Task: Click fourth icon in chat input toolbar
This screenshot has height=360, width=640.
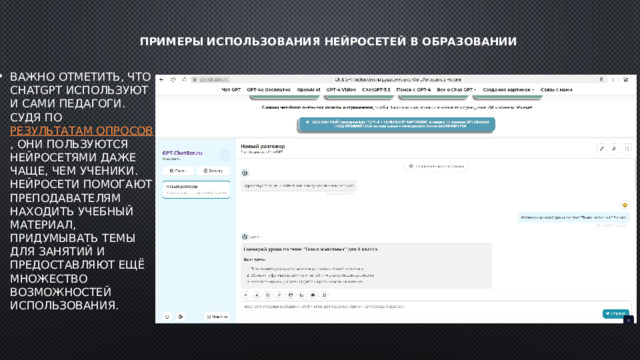Action: coord(279,295)
